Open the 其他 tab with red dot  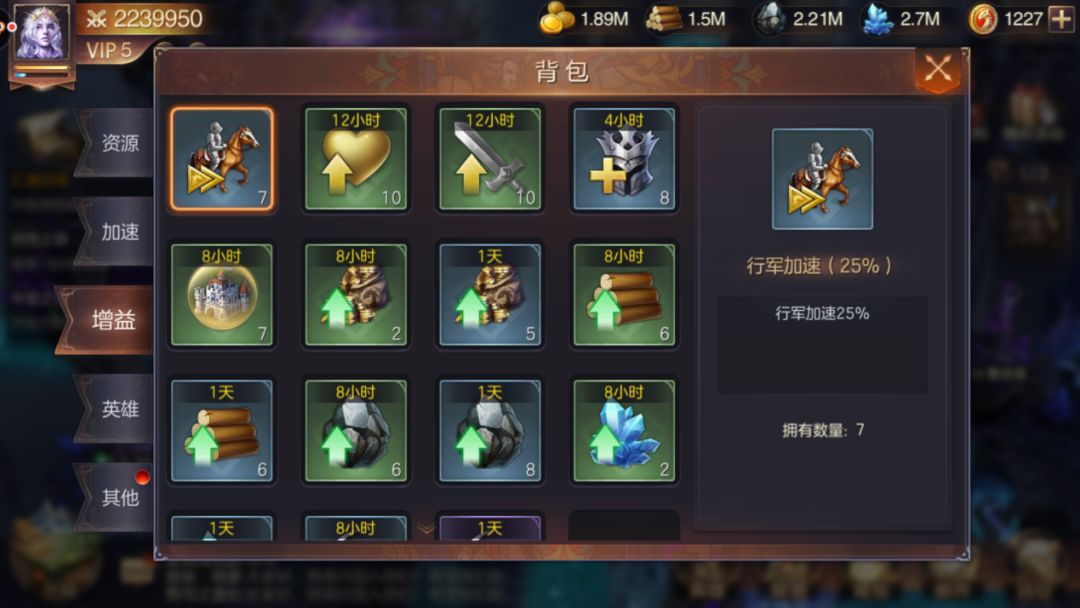(x=116, y=497)
